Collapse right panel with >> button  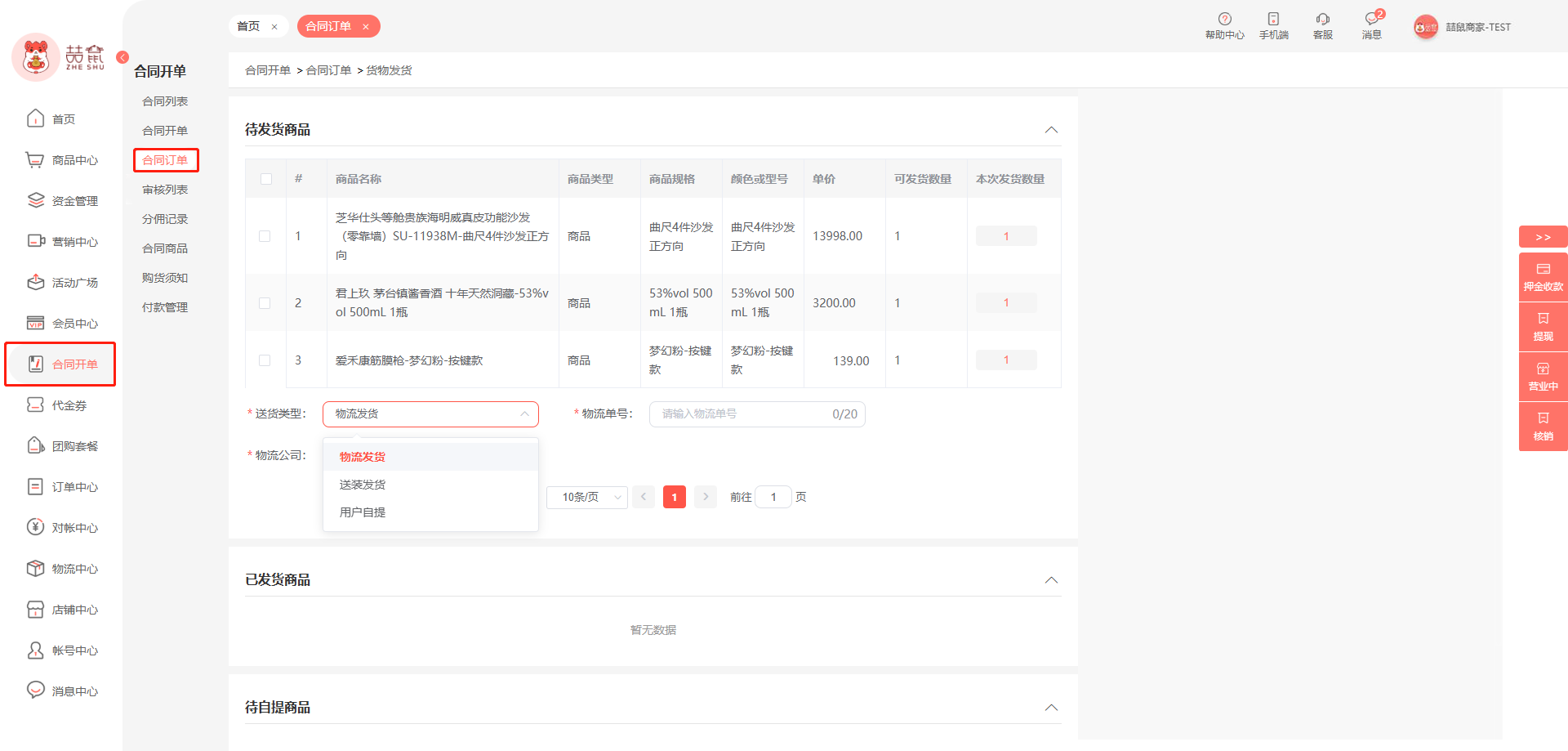pos(1543,237)
